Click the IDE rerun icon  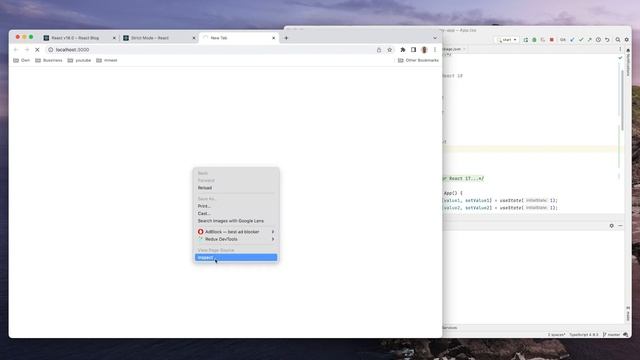coord(526,40)
